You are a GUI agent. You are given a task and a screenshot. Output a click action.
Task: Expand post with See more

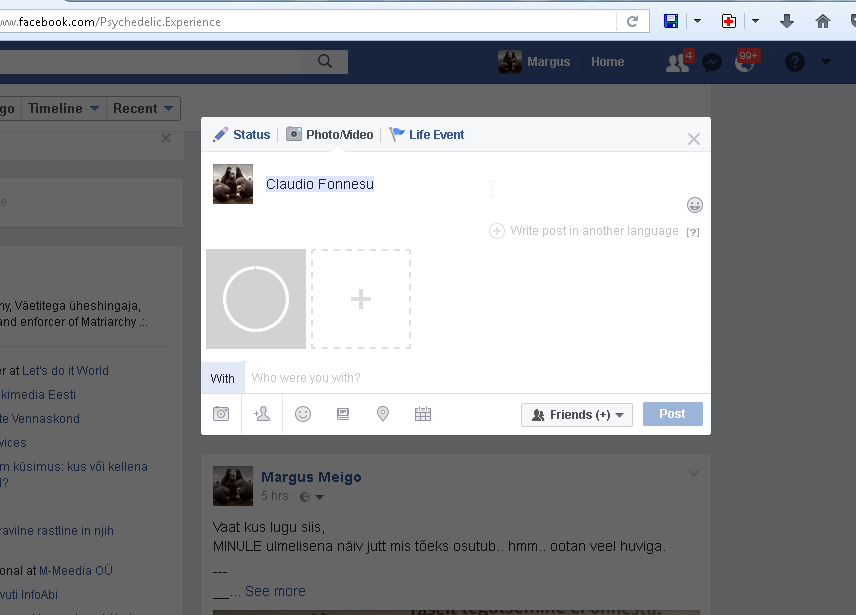tap(275, 591)
